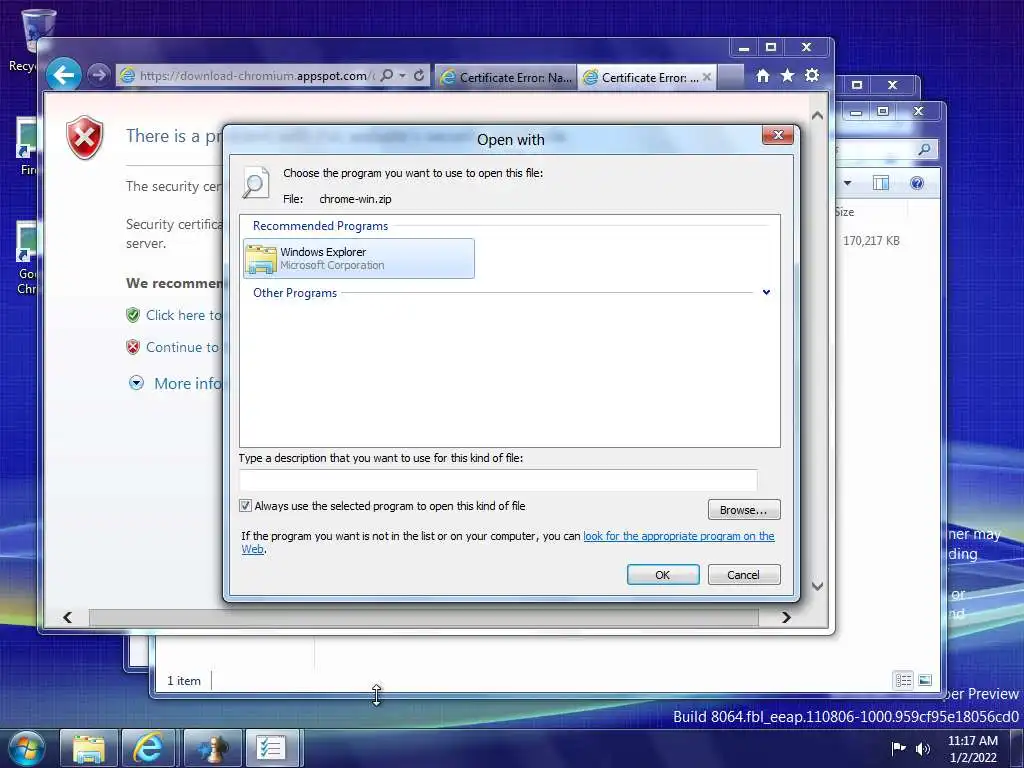Click the horizontal scrollbar track
1024x768 pixels.
point(423,617)
